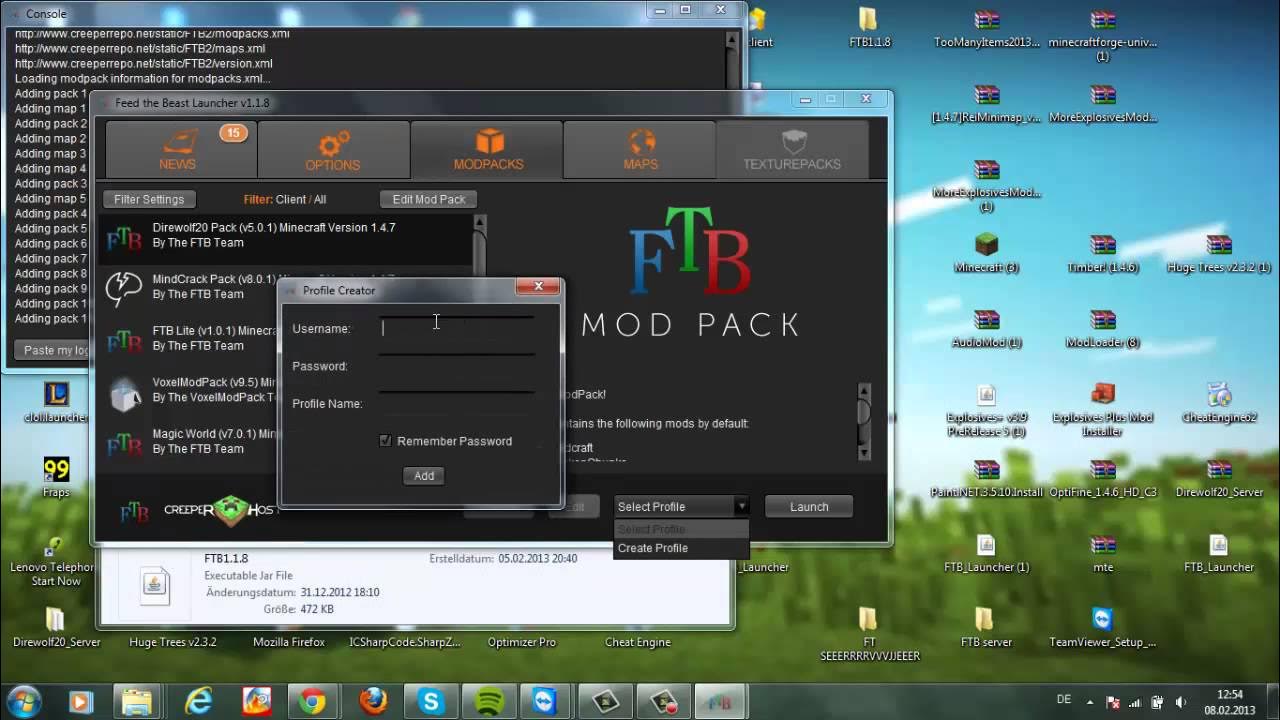Open Internet Explorer taskbar icon

(x=199, y=702)
